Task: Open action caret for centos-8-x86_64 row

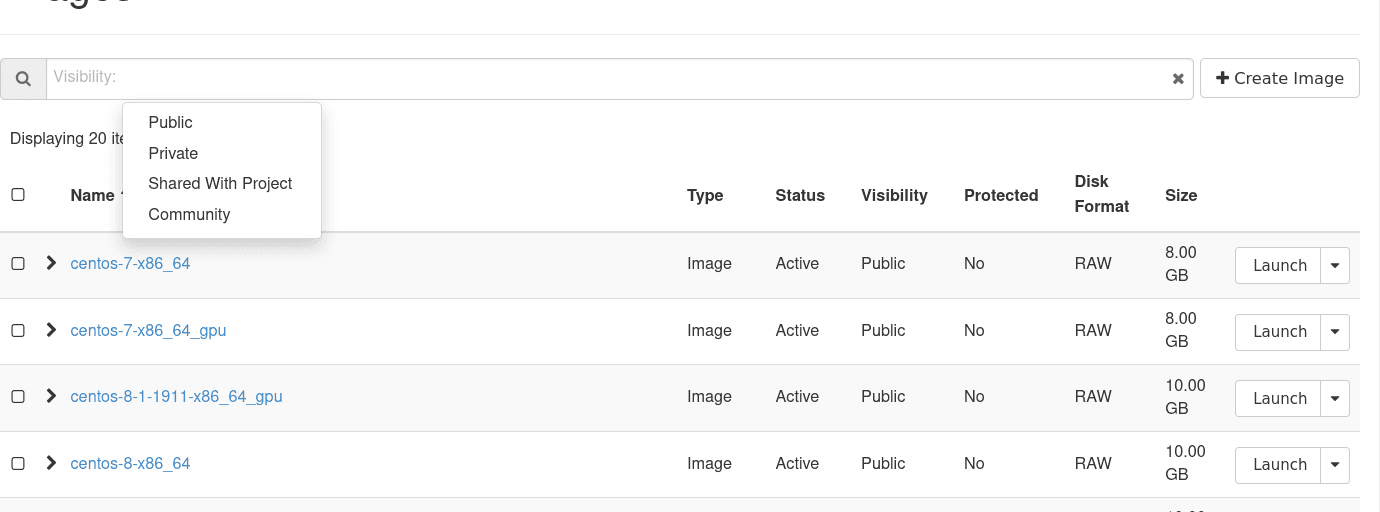Action: [x=1334, y=465]
